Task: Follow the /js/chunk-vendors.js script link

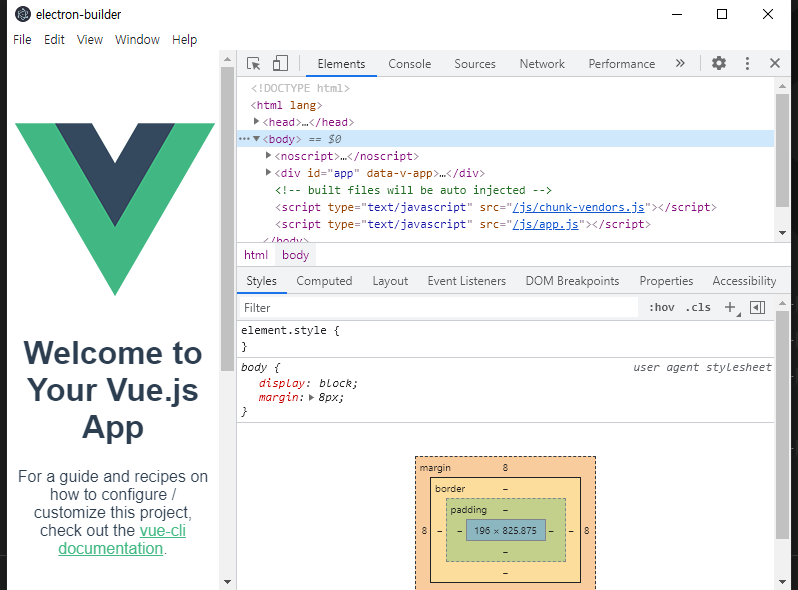Action: point(579,207)
